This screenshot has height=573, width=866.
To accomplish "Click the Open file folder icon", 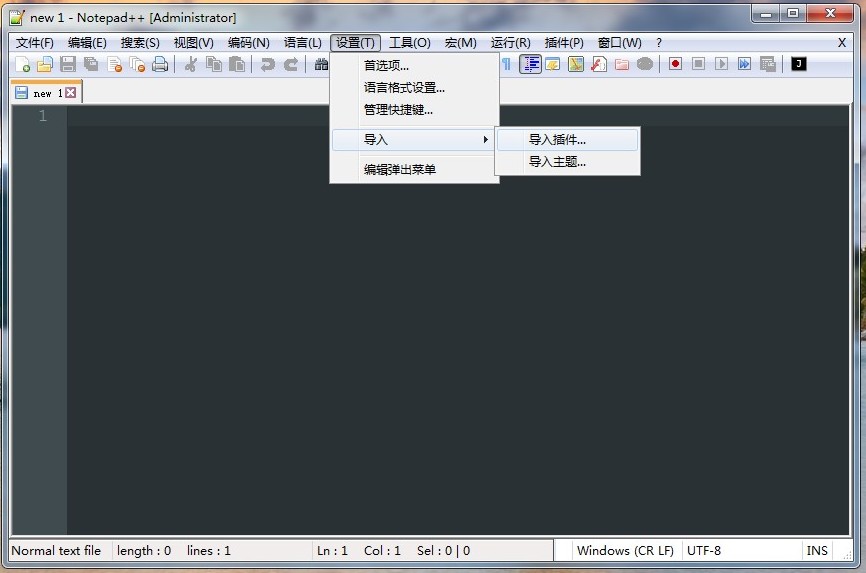I will [45, 65].
